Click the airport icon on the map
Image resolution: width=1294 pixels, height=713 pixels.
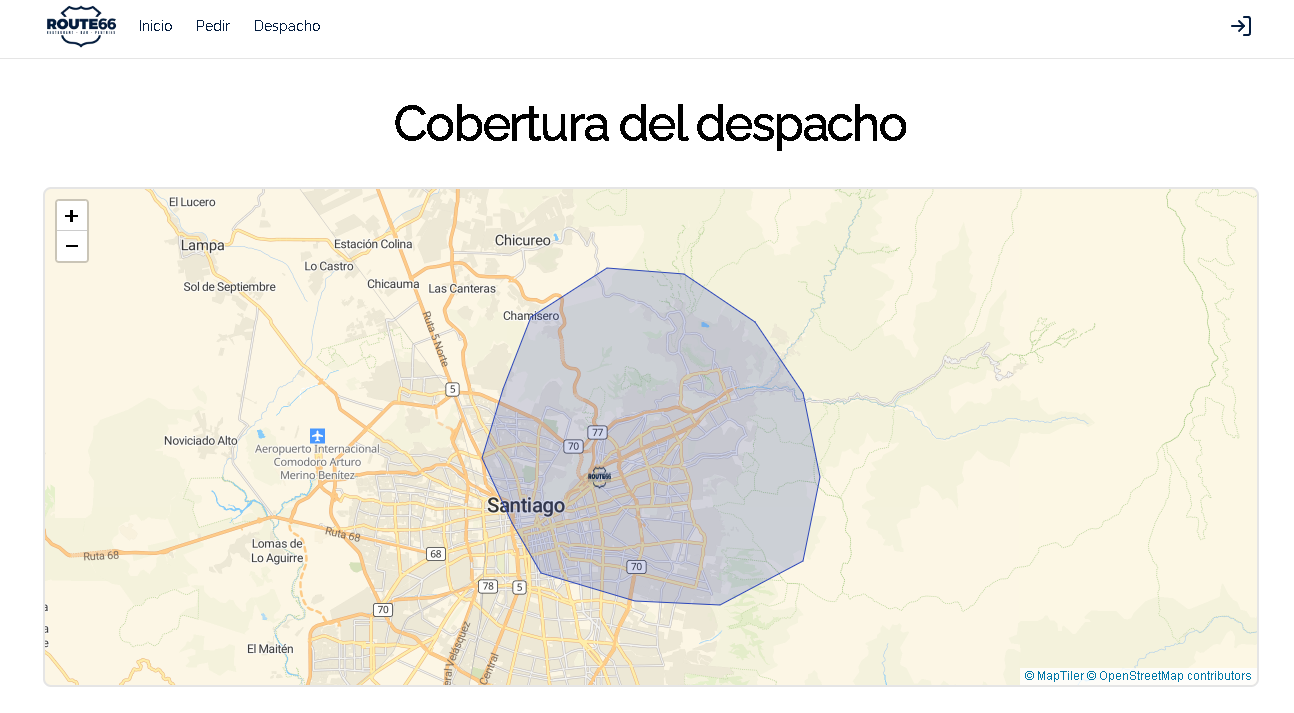pos(317,436)
